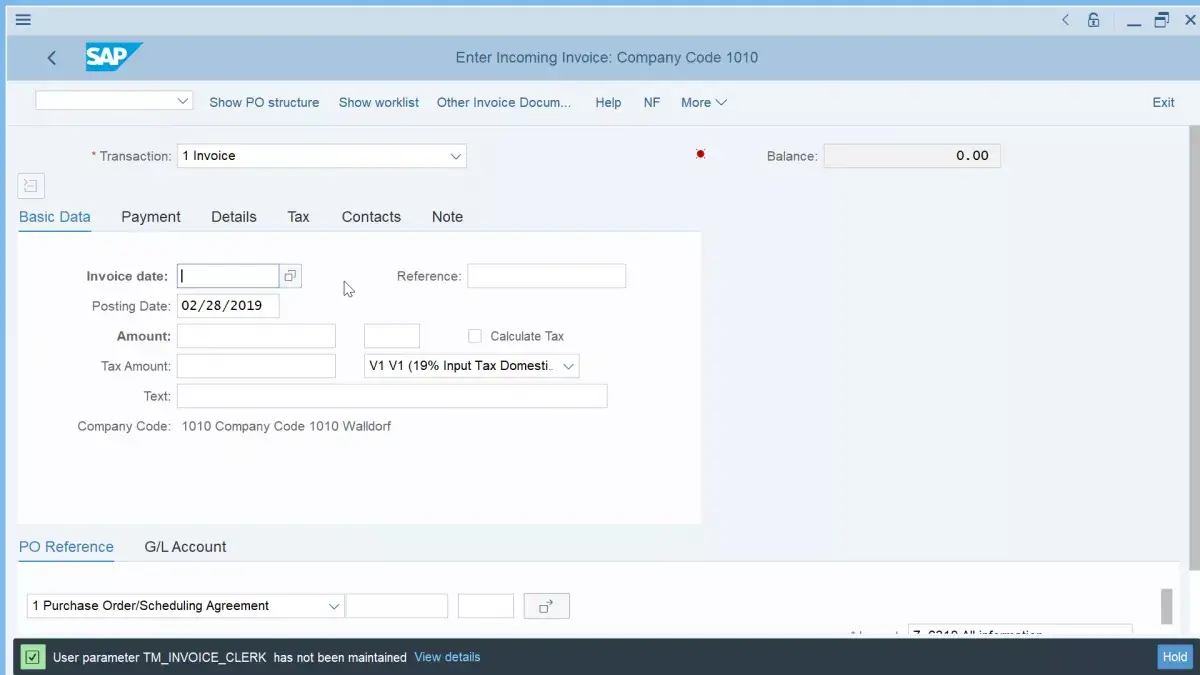
Task: Open the hamburger menu at top left
Action: pyautogui.click(x=23, y=19)
